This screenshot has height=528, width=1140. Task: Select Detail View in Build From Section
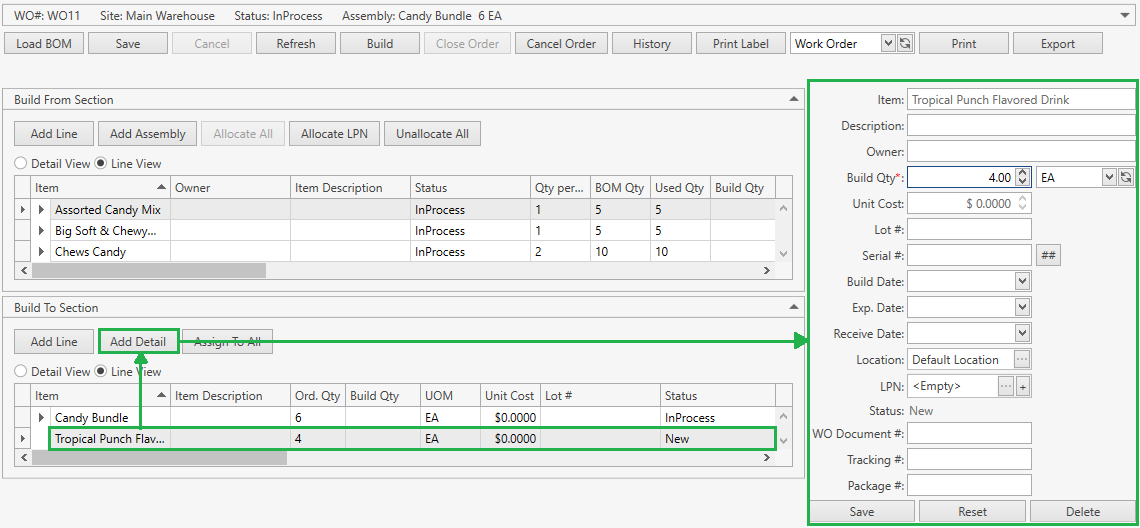pyautogui.click(x=20, y=164)
